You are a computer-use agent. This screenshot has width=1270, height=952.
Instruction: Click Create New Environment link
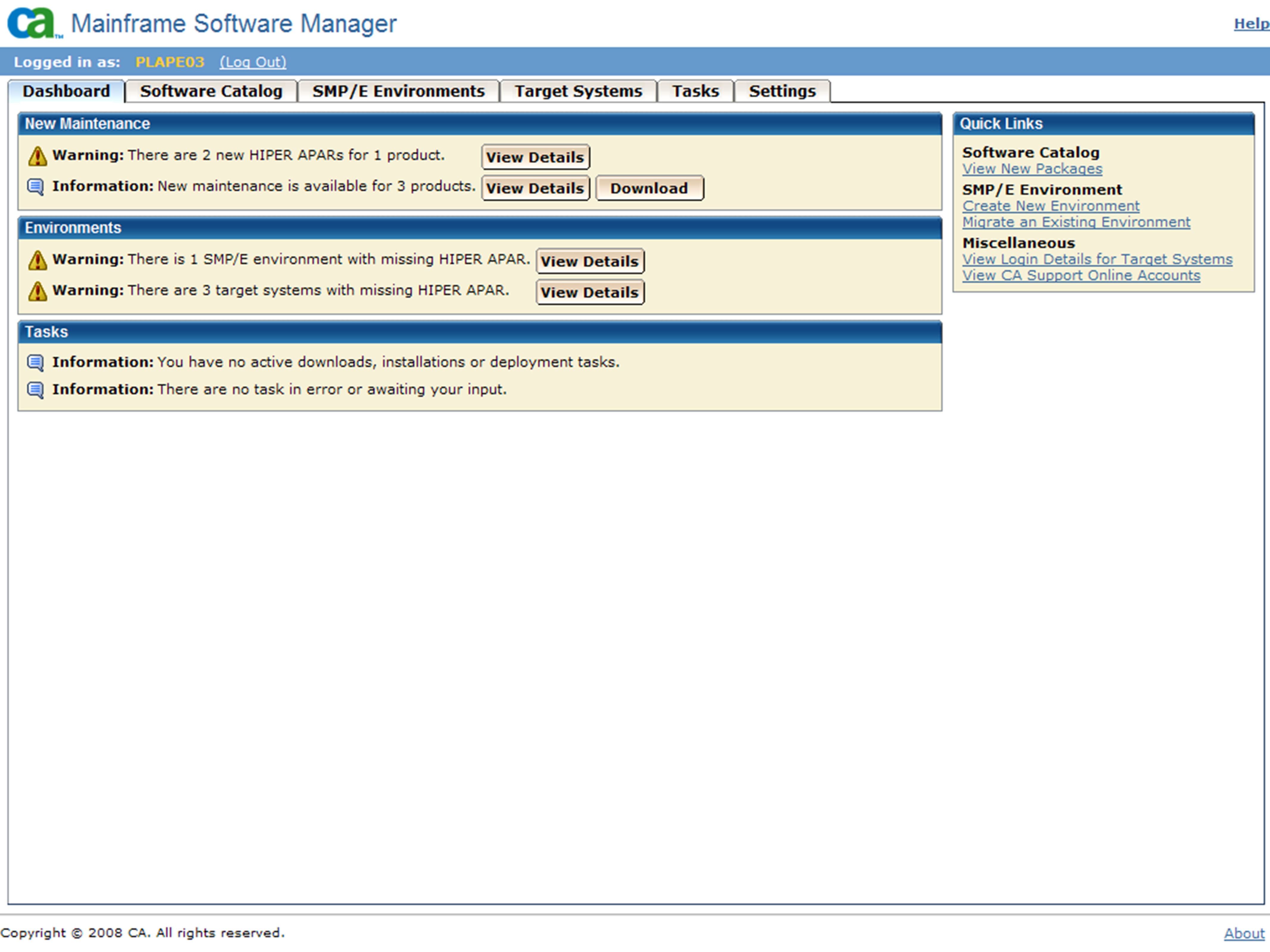tap(1050, 206)
